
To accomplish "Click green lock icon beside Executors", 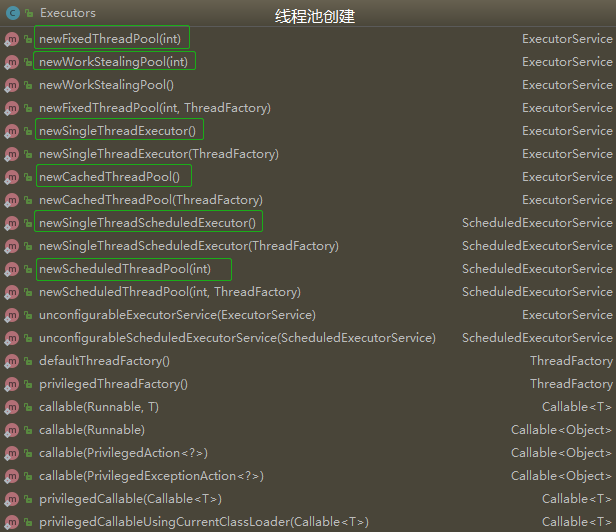I will coord(29,13).
